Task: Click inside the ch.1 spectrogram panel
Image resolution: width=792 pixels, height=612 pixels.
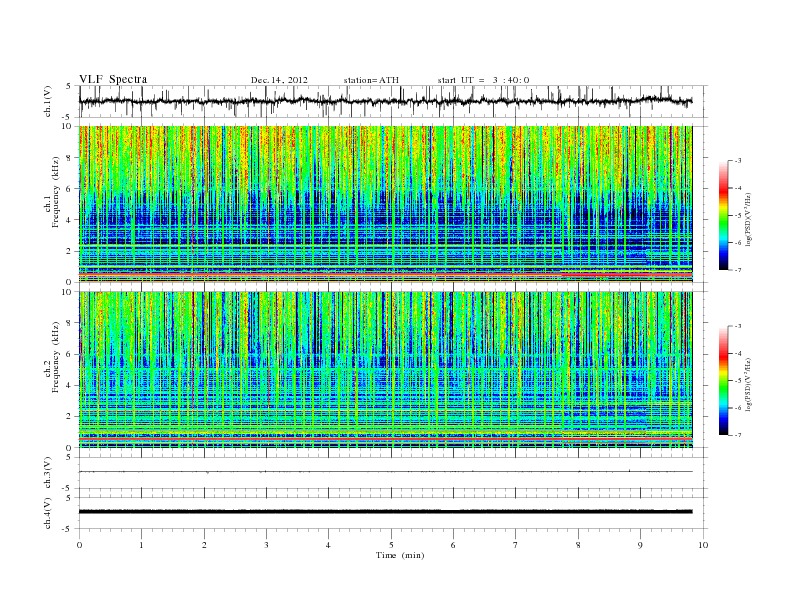Action: tap(385, 204)
